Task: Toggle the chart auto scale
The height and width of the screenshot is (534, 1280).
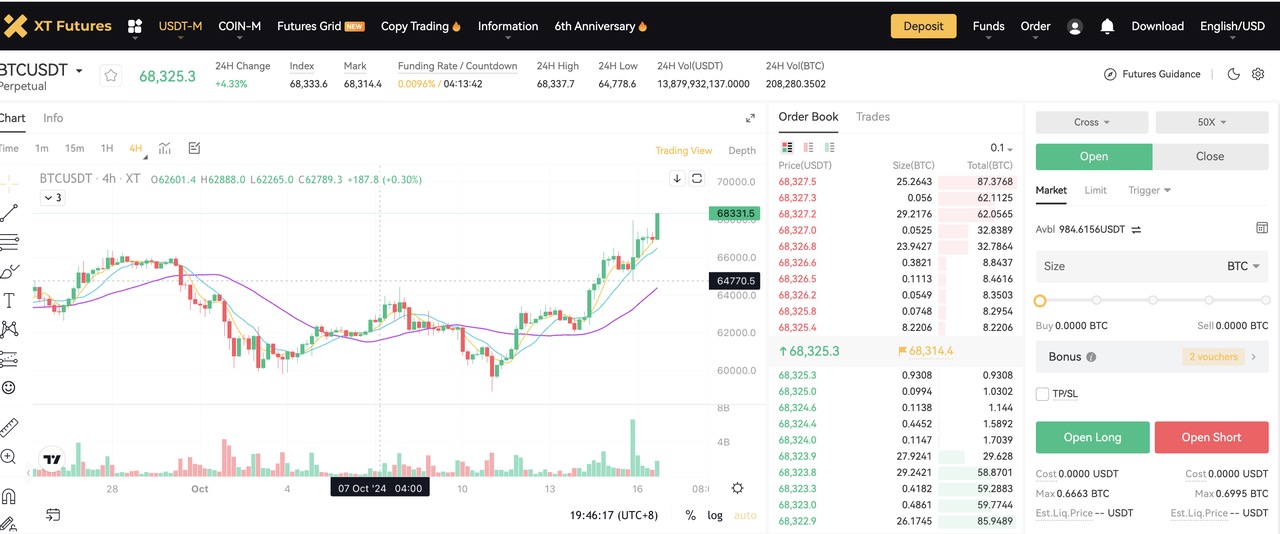Action: [745, 515]
